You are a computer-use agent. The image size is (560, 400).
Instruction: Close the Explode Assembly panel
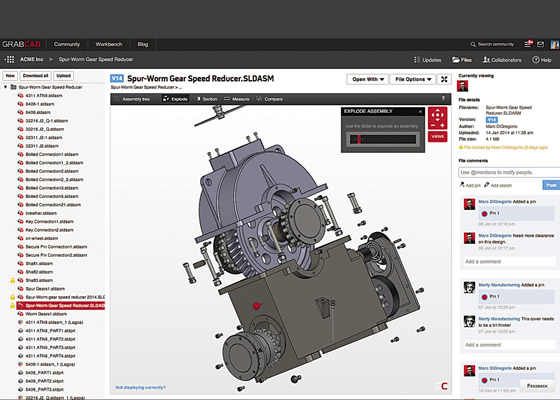420,111
